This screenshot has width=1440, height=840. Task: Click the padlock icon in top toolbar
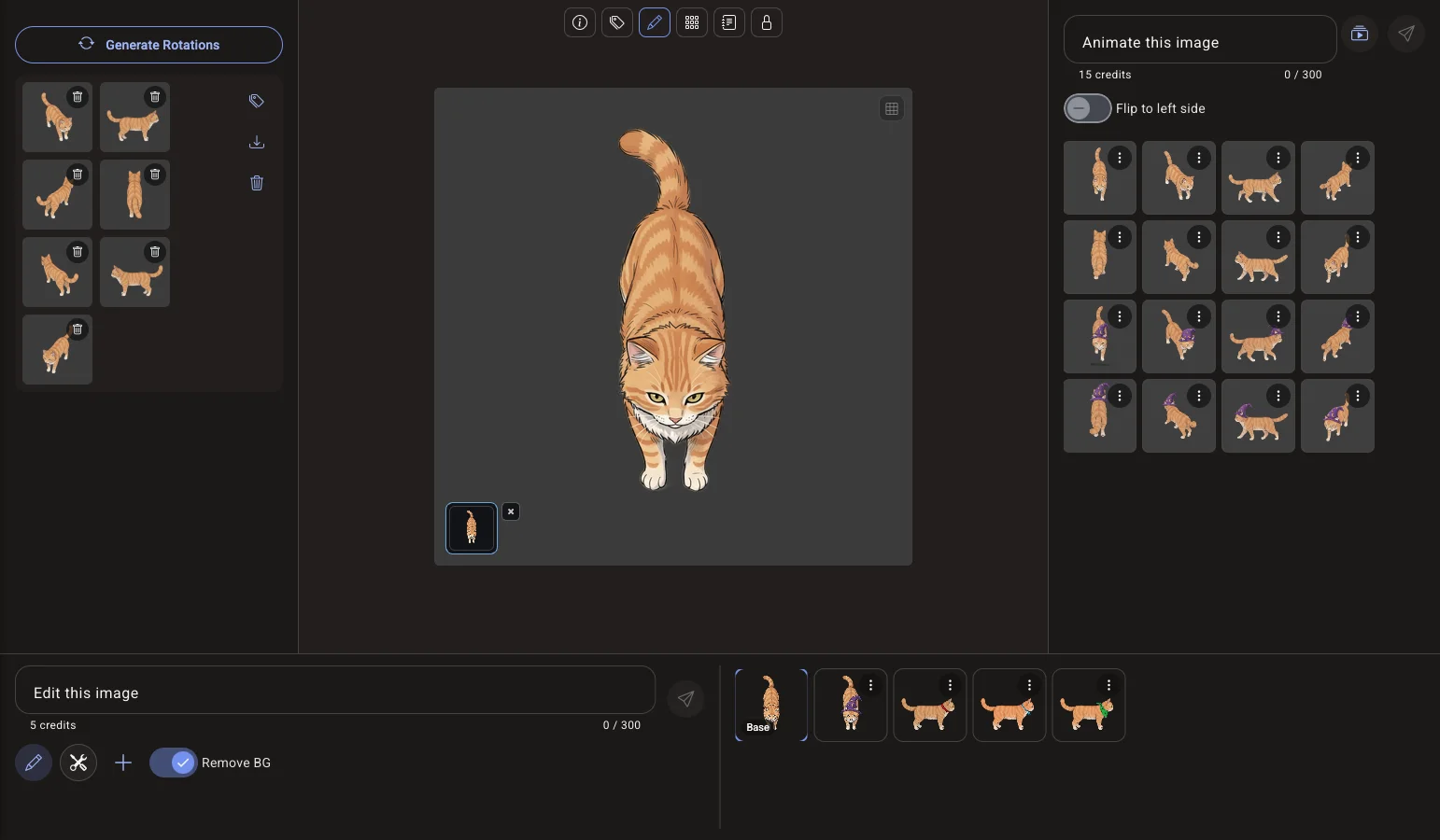767,22
